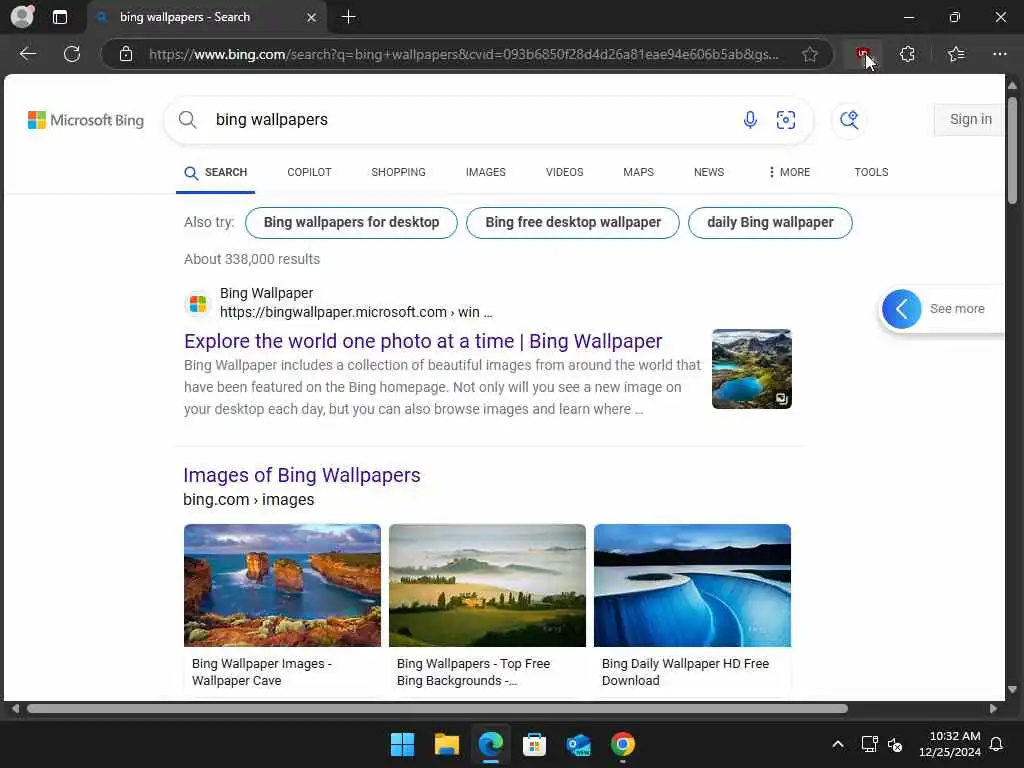The height and width of the screenshot is (768, 1024).
Task: Click the Sign in button
Action: [x=970, y=120]
